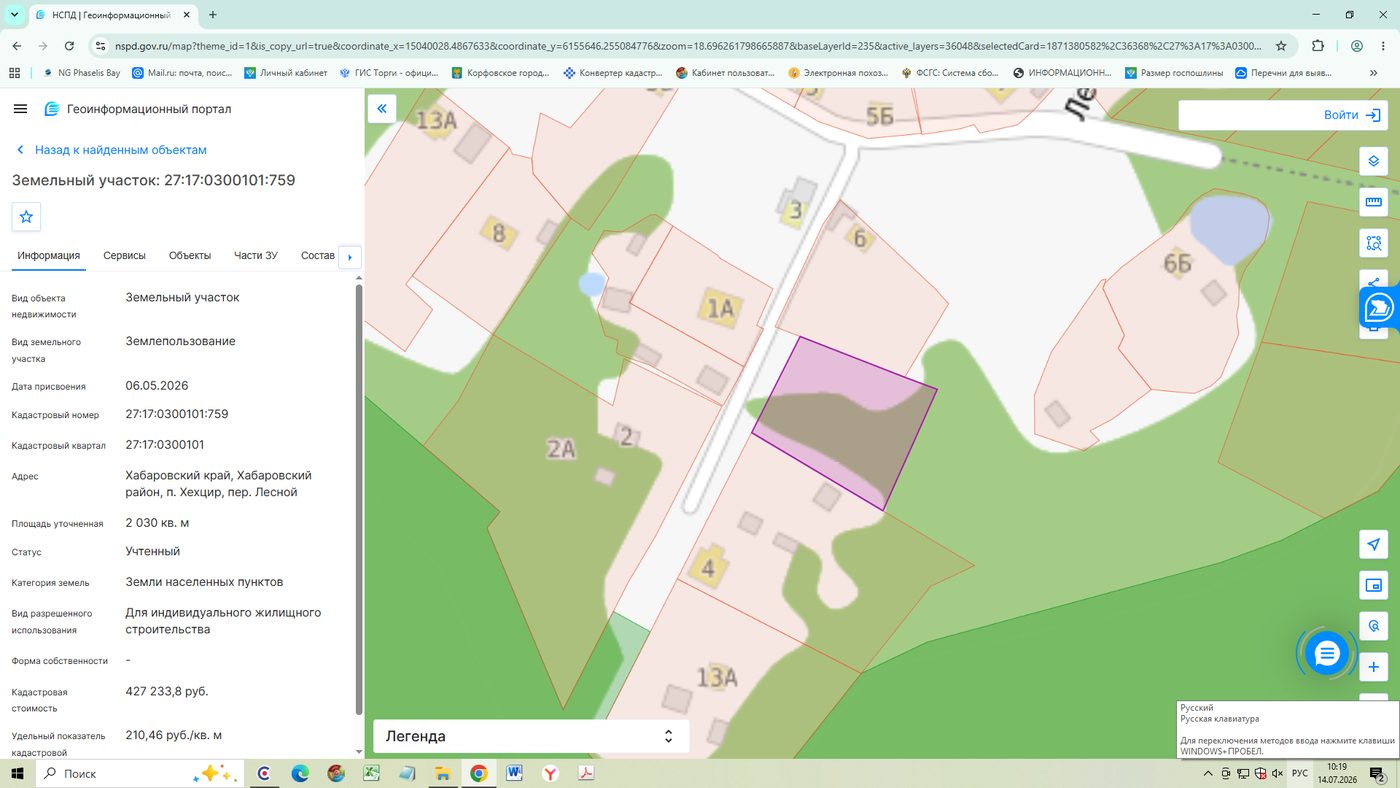Center map on my location arrow
This screenshot has height=788, width=1400.
pos(1374,544)
